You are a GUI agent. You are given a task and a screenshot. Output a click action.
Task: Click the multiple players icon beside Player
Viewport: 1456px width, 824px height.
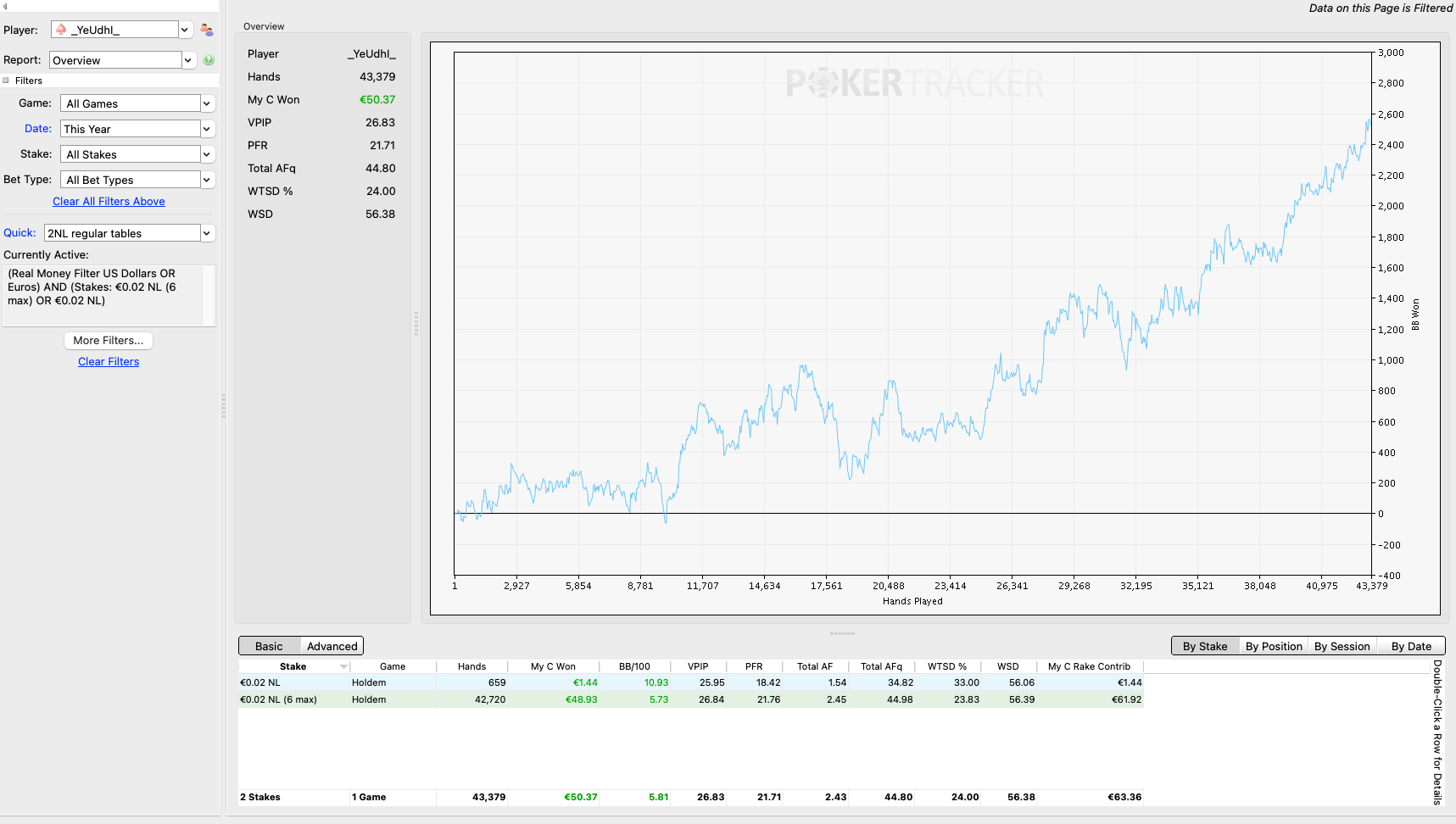(207, 30)
